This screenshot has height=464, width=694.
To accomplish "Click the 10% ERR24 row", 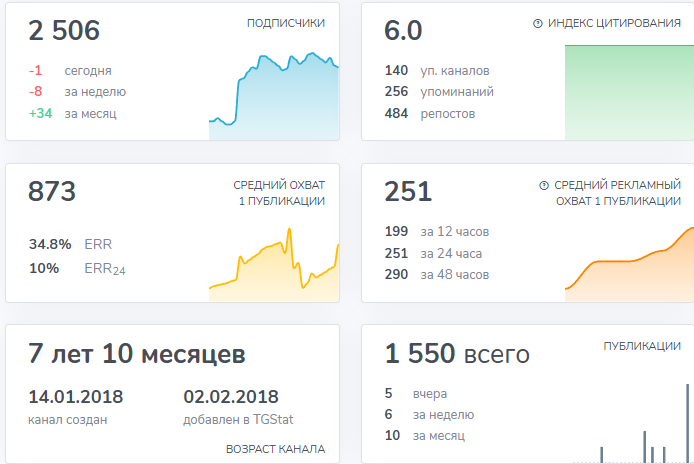I will [76, 268].
